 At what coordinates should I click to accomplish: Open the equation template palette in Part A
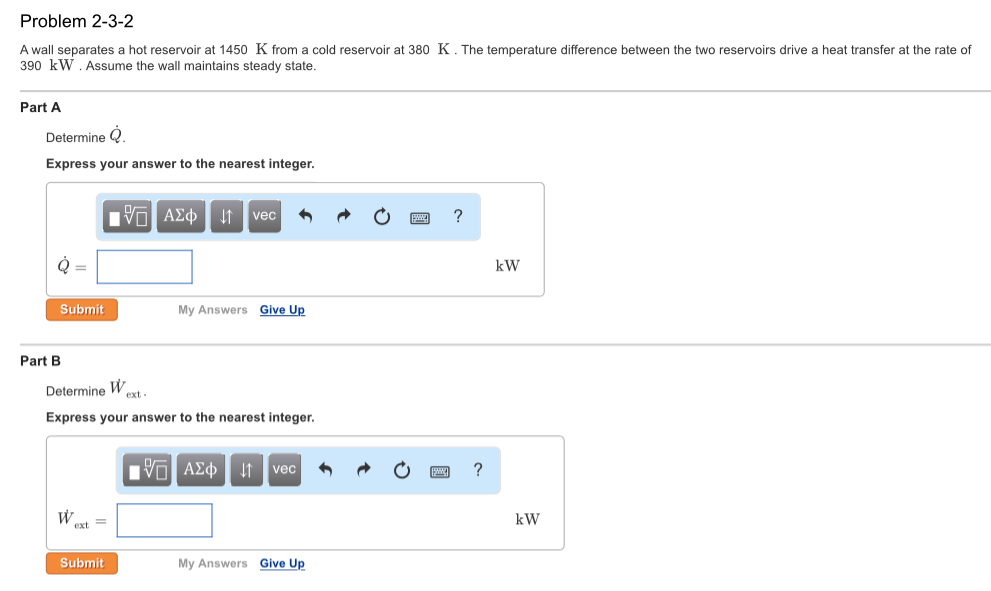[x=127, y=216]
